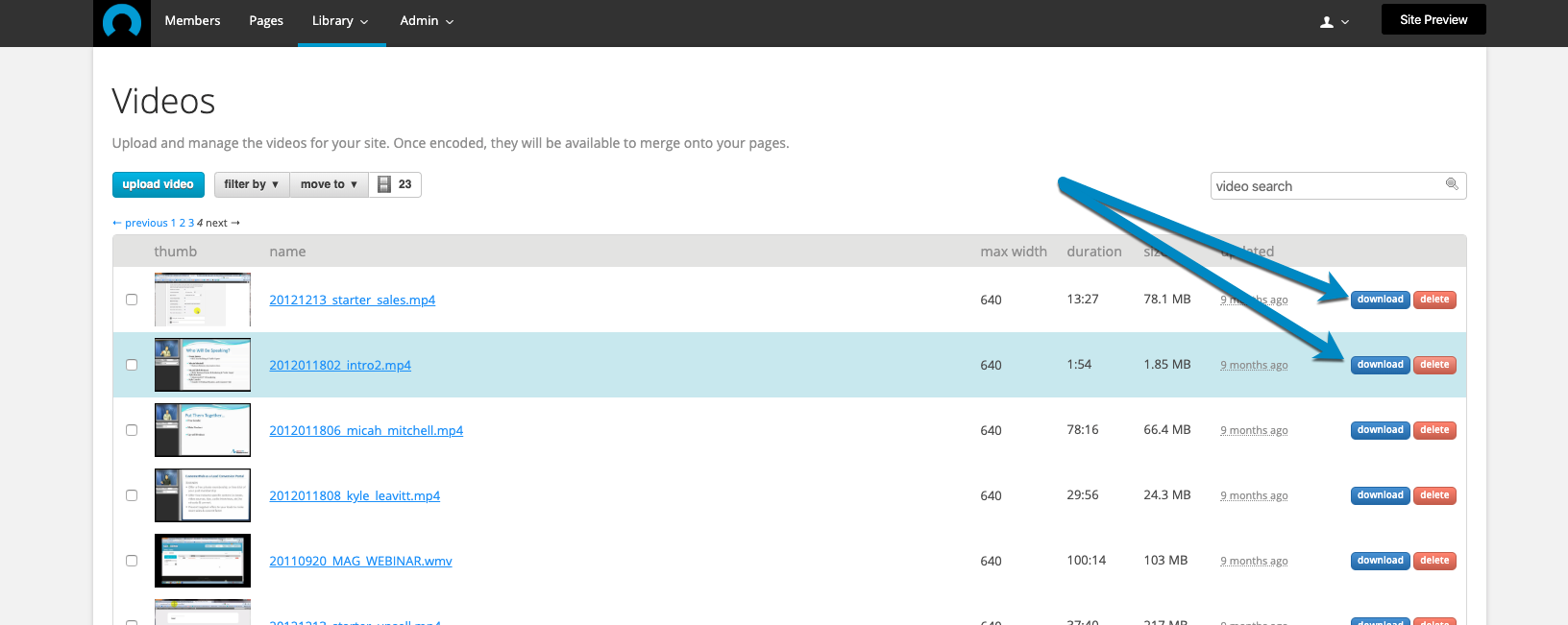Open thumbnail of 20121213_starter_sales.mp4
1568x625 pixels.
(203, 300)
